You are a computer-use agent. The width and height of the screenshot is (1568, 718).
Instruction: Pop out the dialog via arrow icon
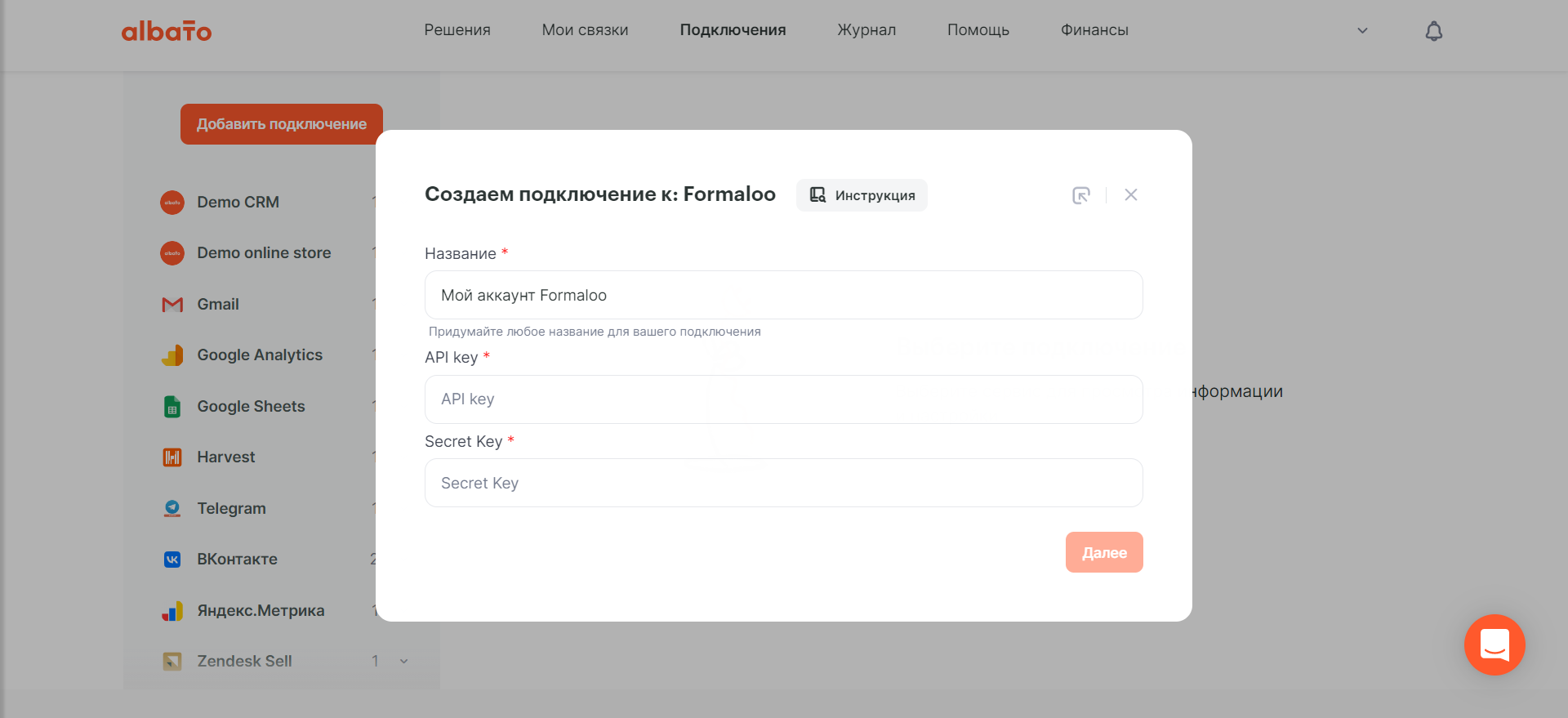[1081, 195]
